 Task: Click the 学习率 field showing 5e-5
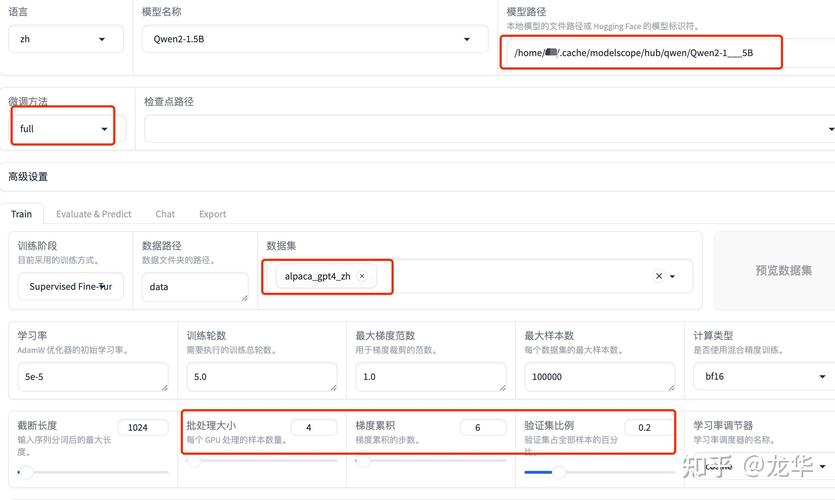pyautogui.click(x=93, y=376)
